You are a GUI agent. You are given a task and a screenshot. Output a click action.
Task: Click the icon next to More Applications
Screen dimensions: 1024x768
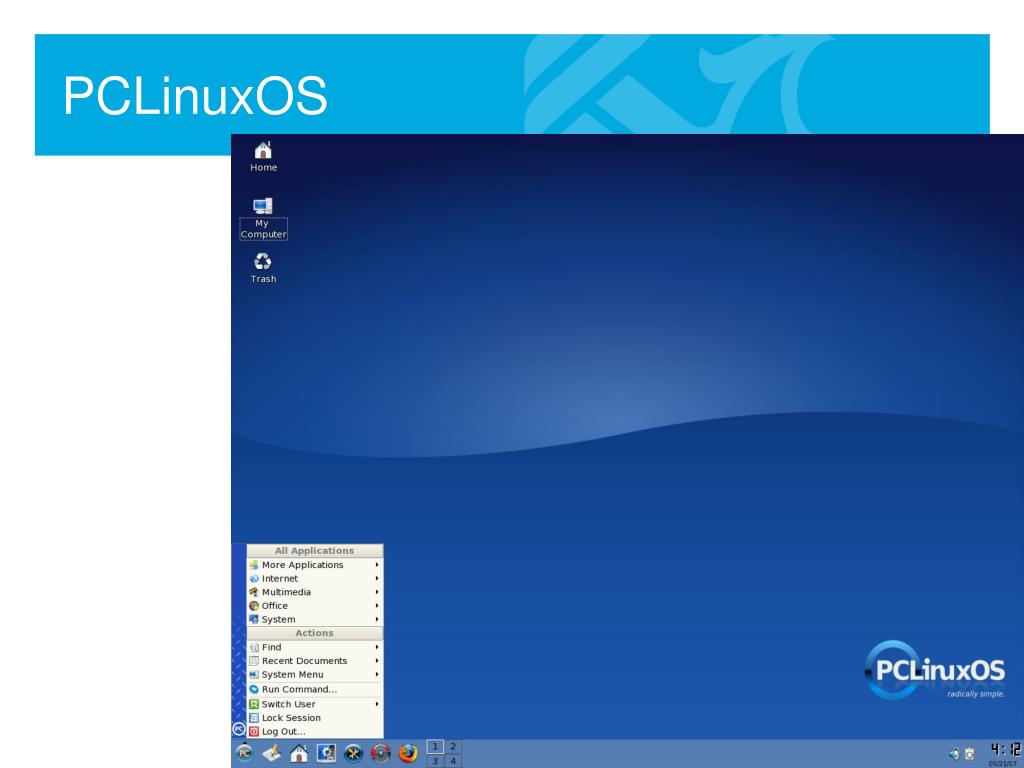click(254, 565)
